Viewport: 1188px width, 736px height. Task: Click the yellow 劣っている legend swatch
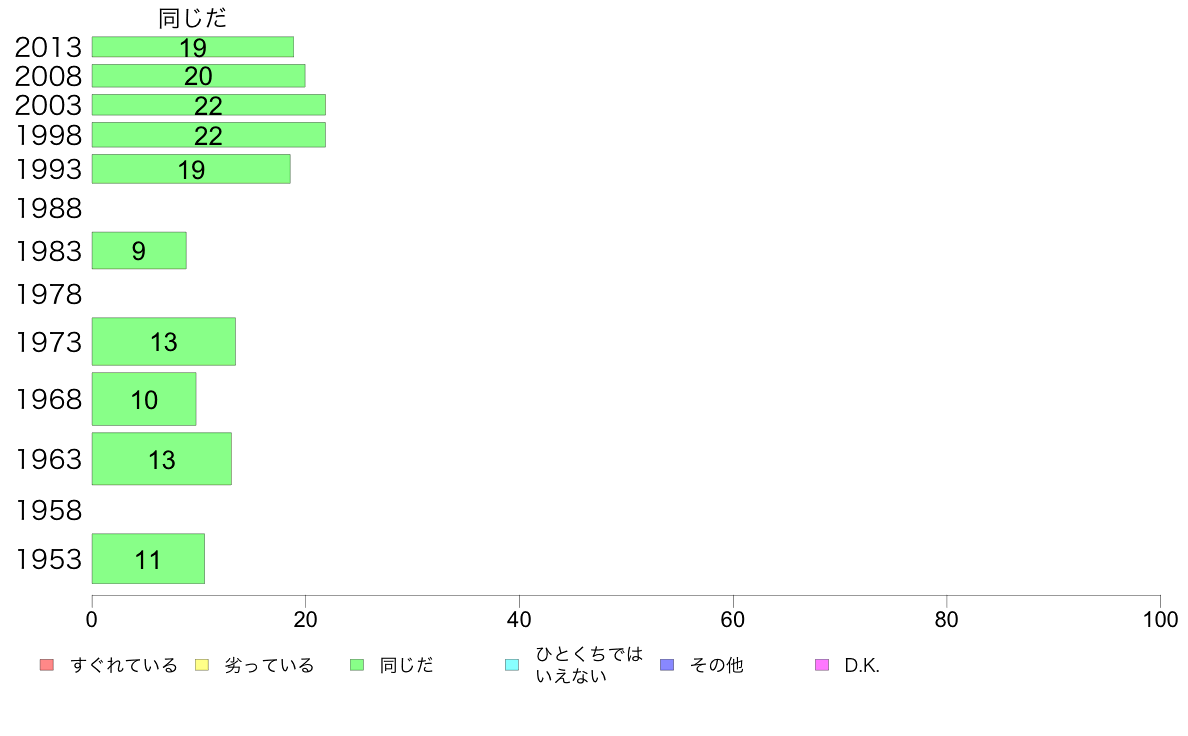[202, 665]
